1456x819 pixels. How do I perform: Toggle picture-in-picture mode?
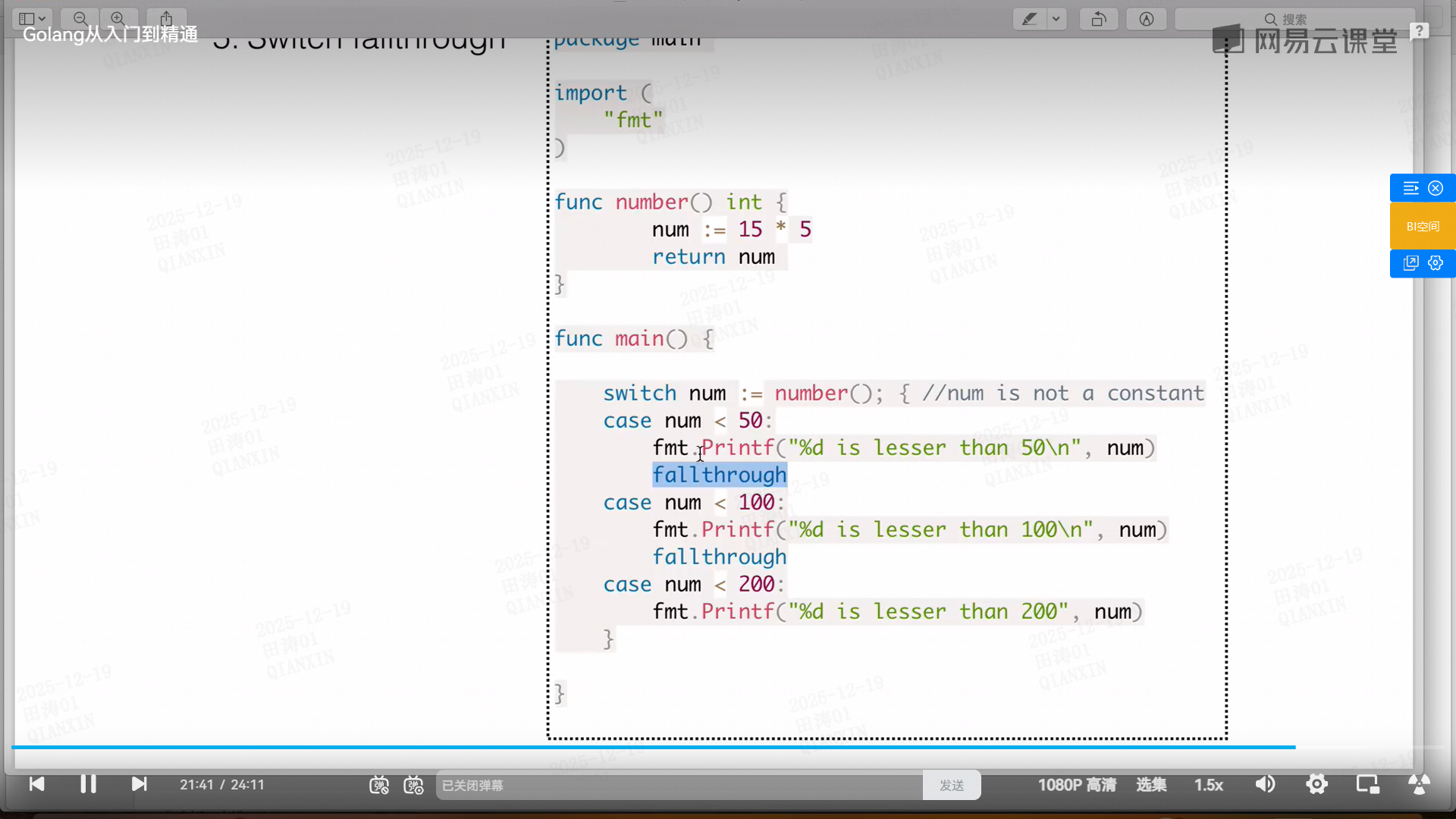pos(1368,784)
